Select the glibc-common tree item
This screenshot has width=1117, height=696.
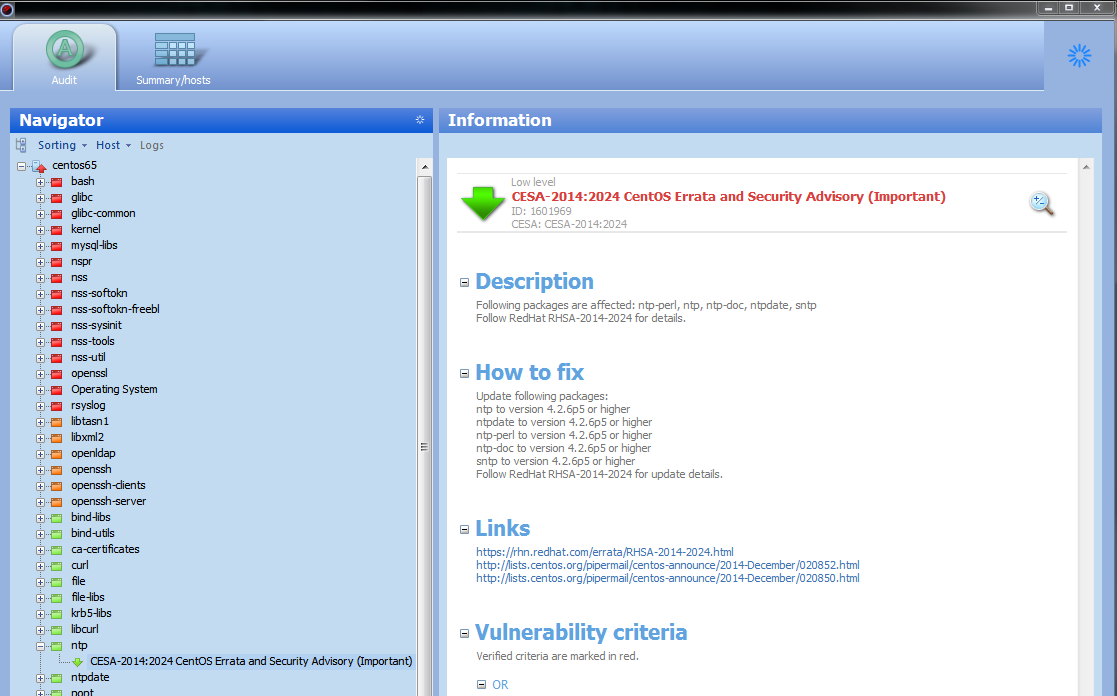103,214
